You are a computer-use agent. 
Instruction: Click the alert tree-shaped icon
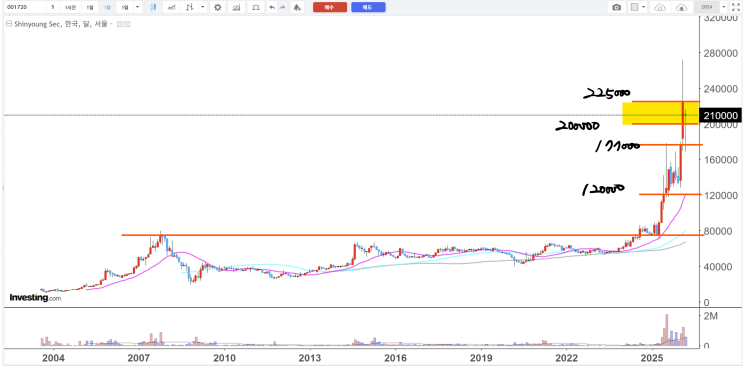pos(297,7)
